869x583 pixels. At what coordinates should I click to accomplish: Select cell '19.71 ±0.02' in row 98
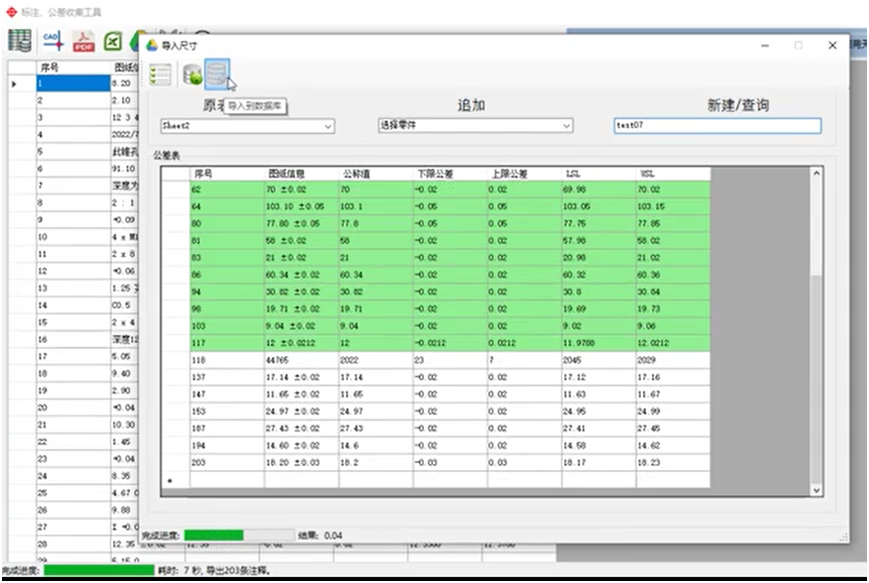301,309
